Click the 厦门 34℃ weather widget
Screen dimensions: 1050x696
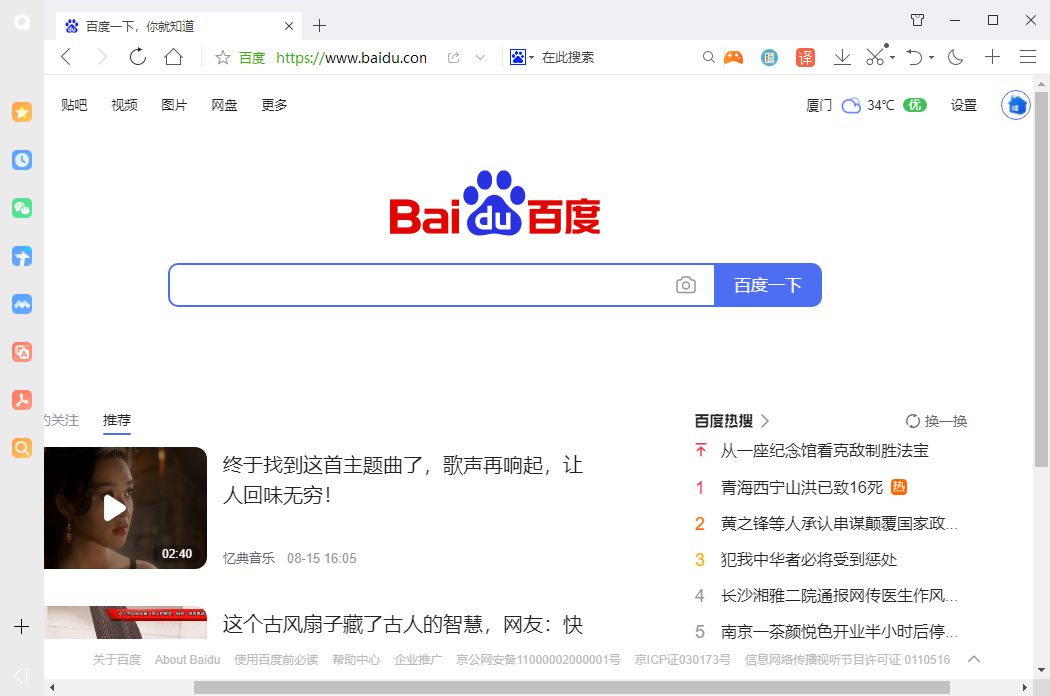(867, 105)
